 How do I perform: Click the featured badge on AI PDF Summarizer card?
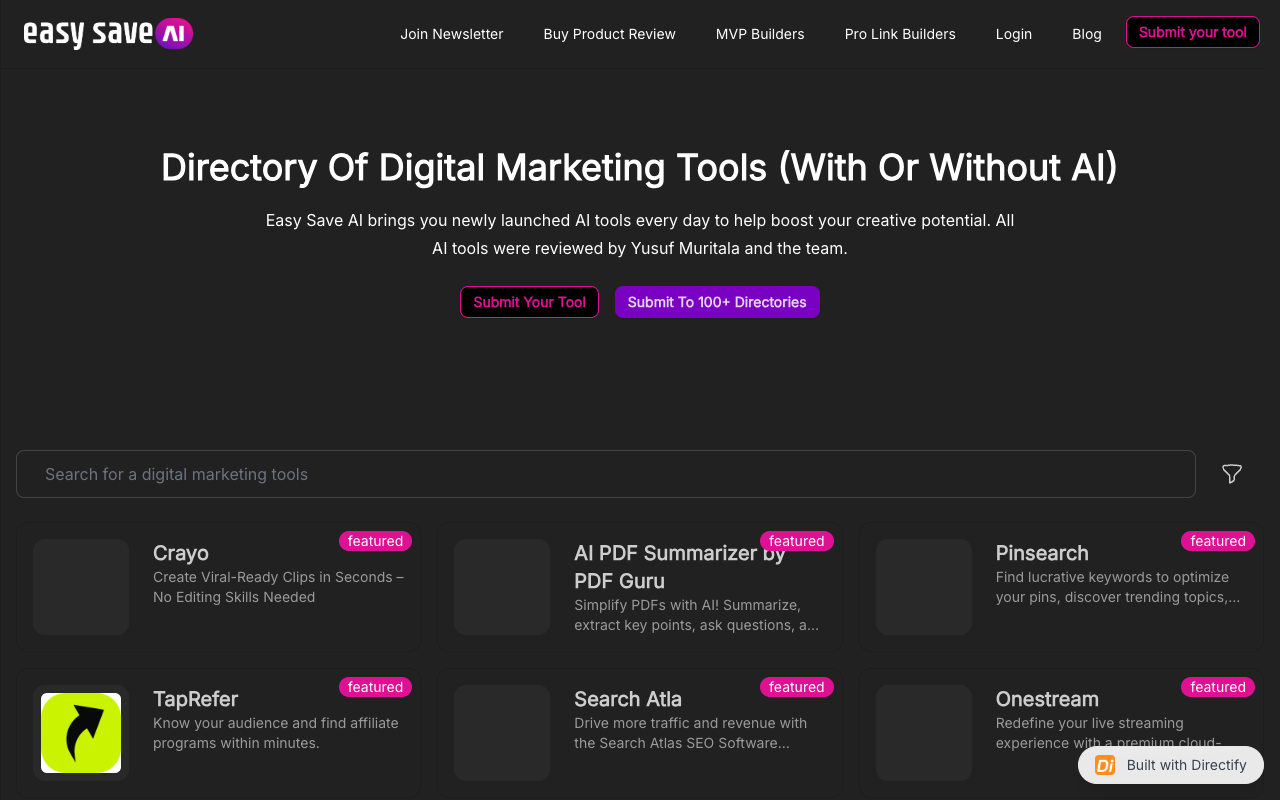797,541
